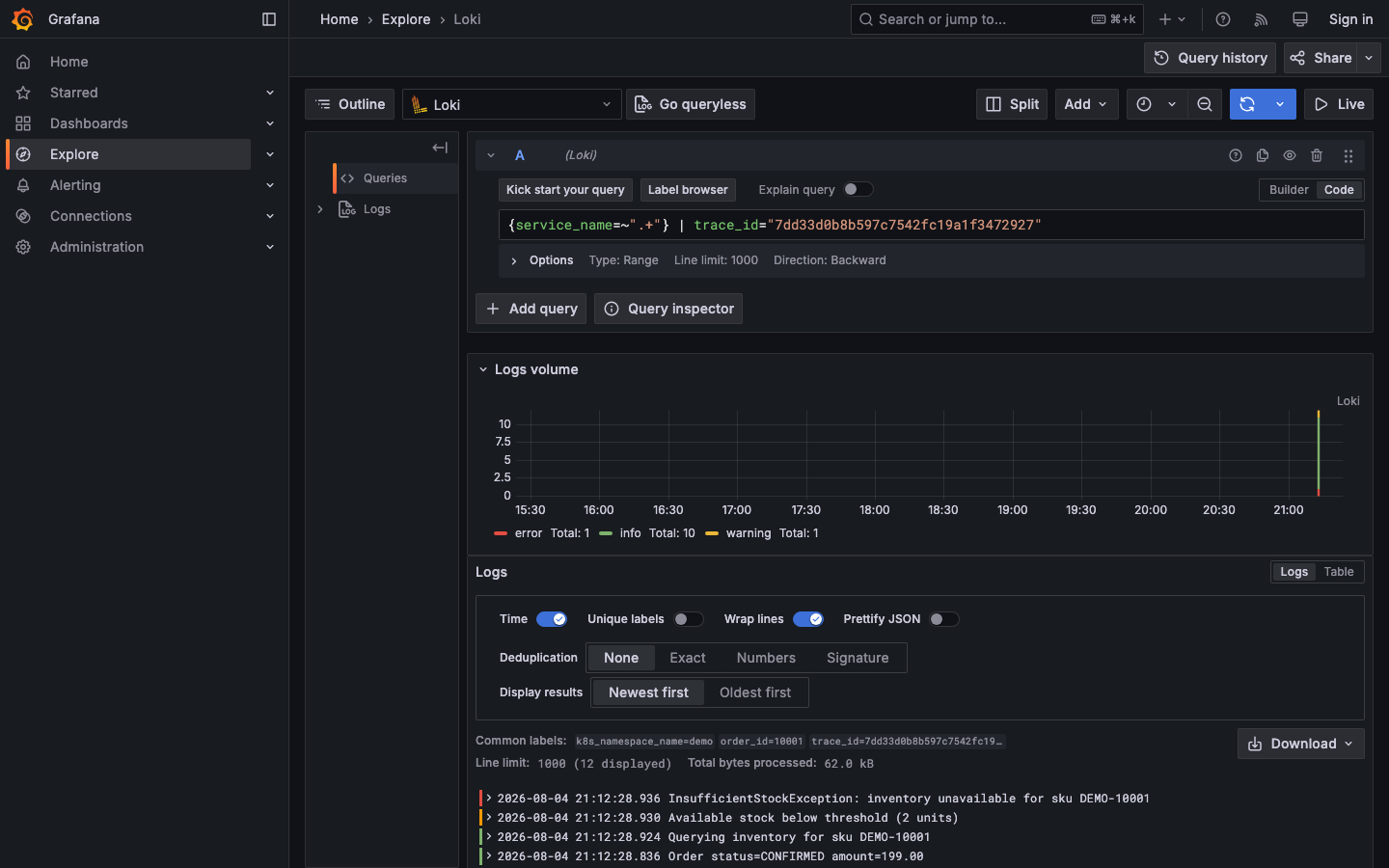Expand the Logs outline tree item
The height and width of the screenshot is (868, 1389).
(320, 209)
